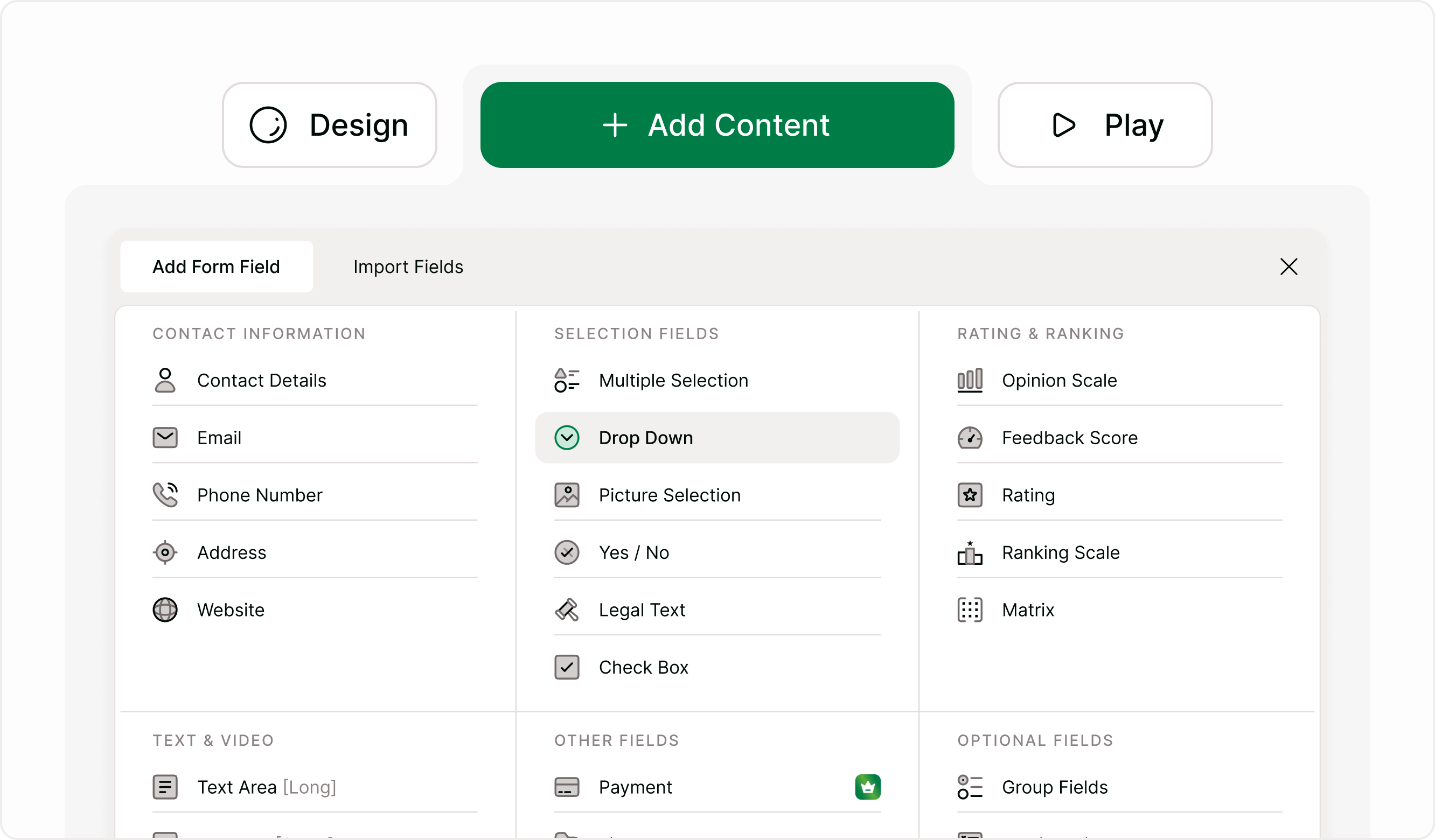Choose the Payment field
This screenshot has width=1435, height=840.
[717, 788]
